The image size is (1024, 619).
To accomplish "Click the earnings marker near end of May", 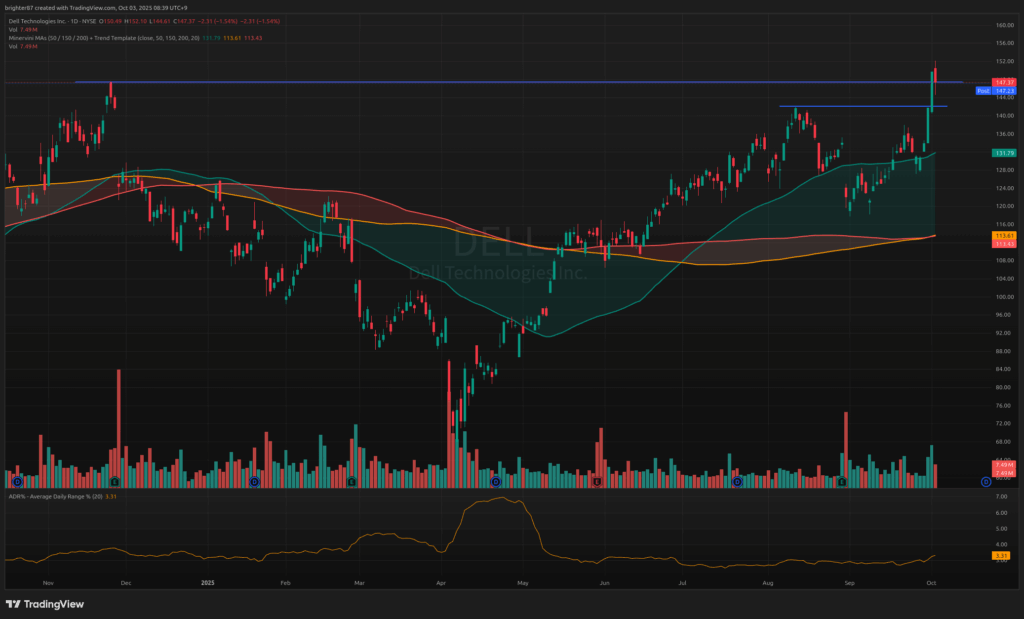I will (596, 482).
